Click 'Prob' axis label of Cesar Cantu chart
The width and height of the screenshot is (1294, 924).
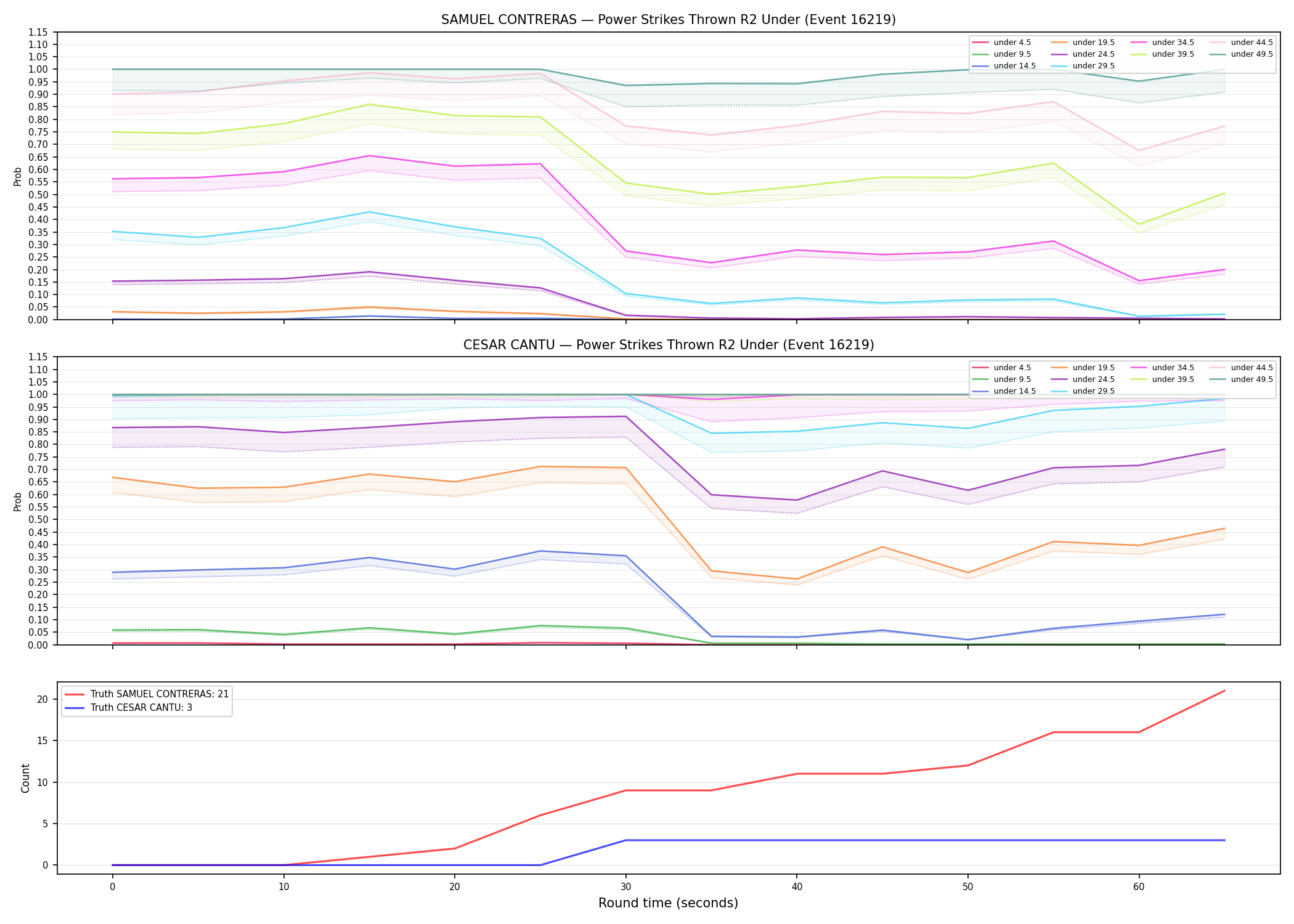18,501
